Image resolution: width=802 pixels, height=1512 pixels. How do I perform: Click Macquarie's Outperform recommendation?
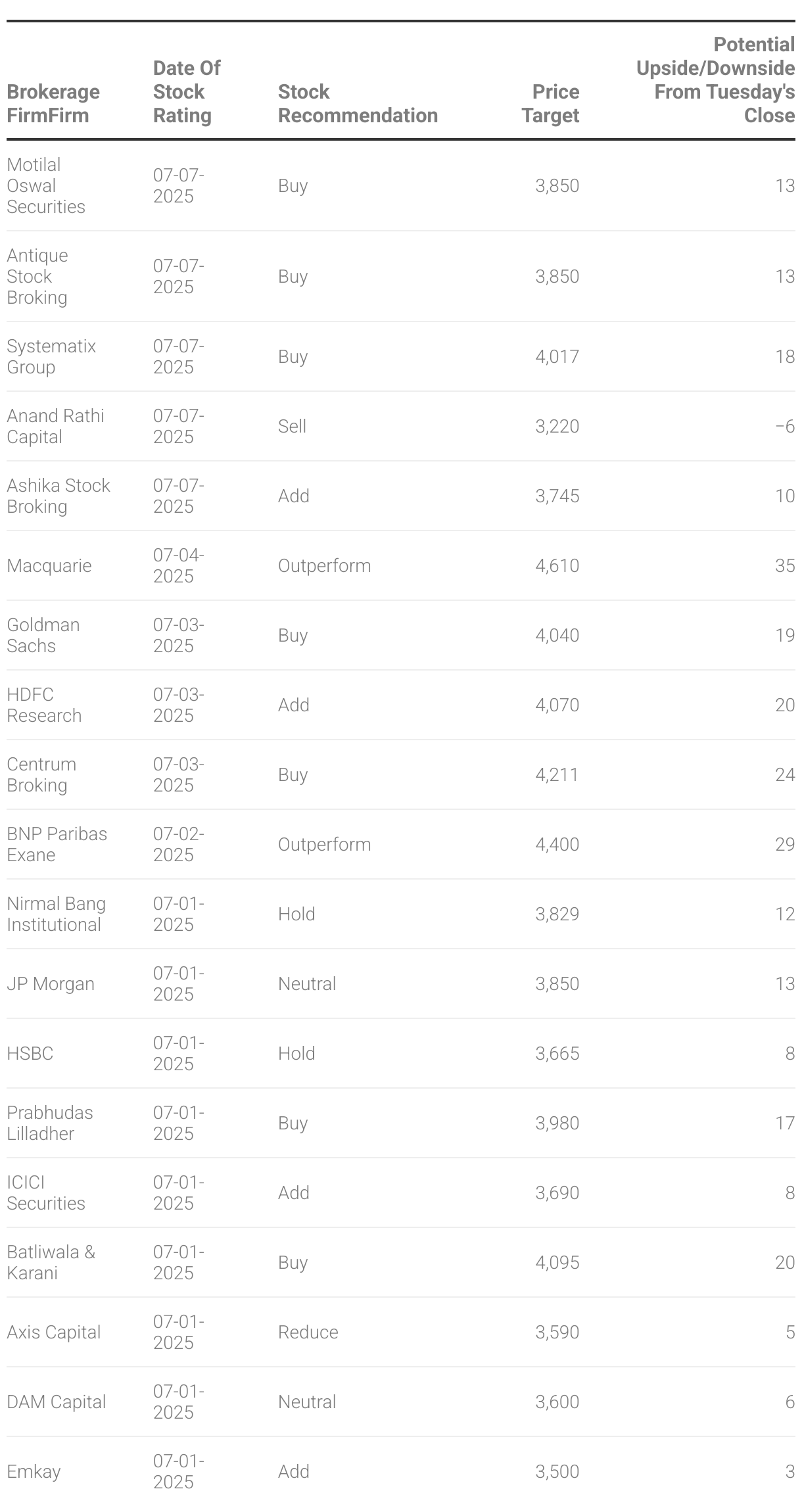(x=324, y=565)
